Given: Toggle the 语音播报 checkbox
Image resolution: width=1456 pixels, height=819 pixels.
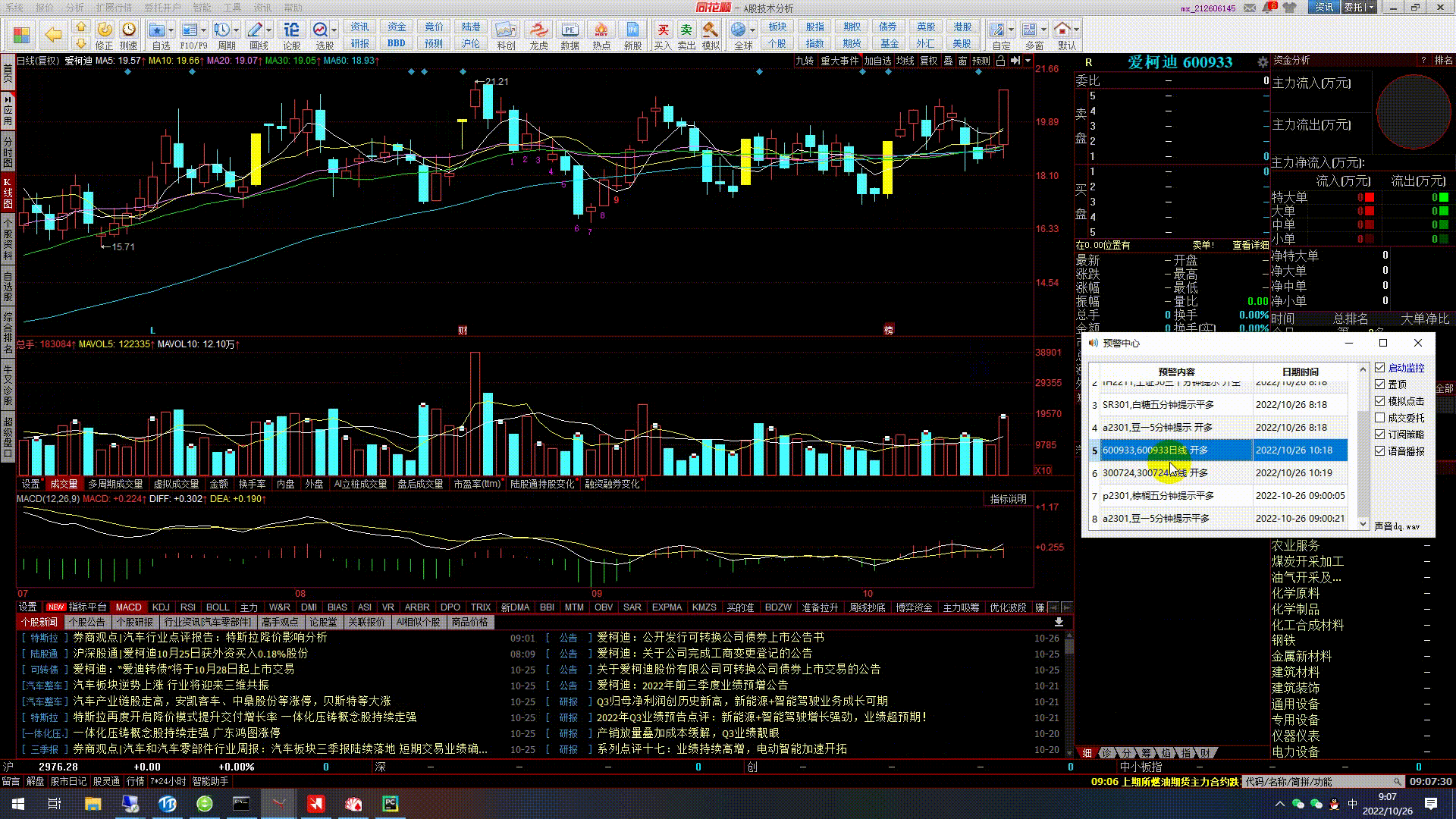Looking at the screenshot, I should coord(1380,451).
